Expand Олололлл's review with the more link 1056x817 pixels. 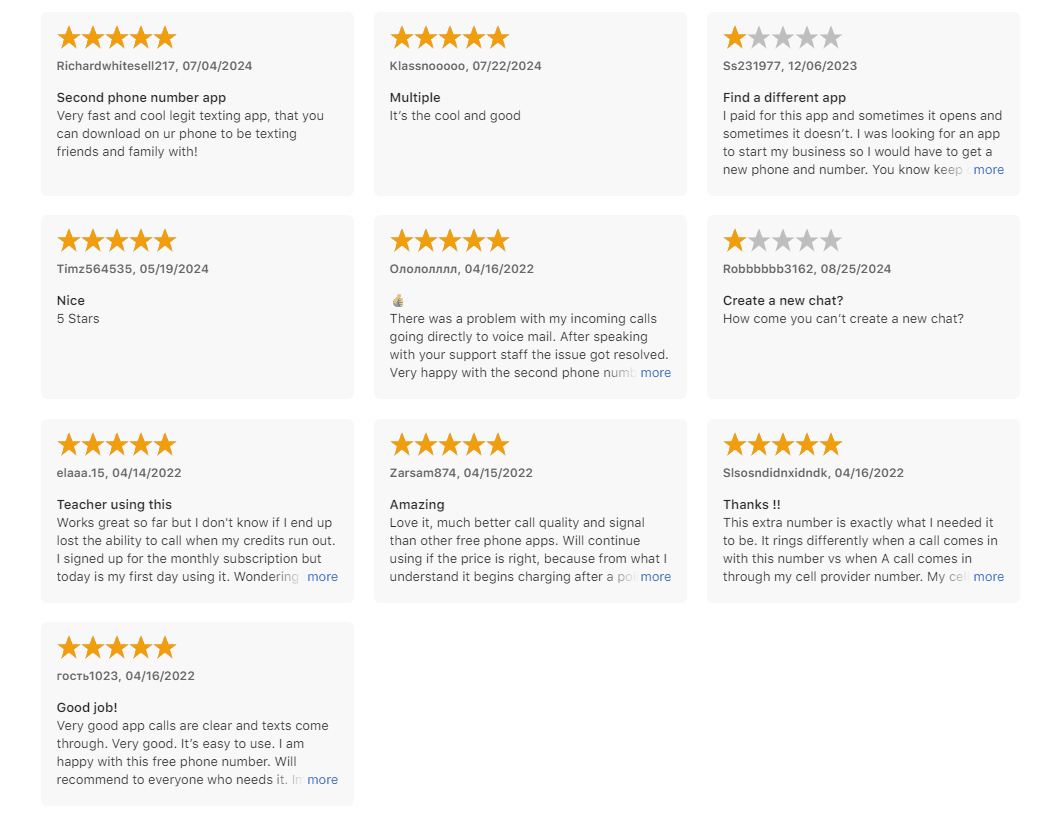click(x=655, y=372)
